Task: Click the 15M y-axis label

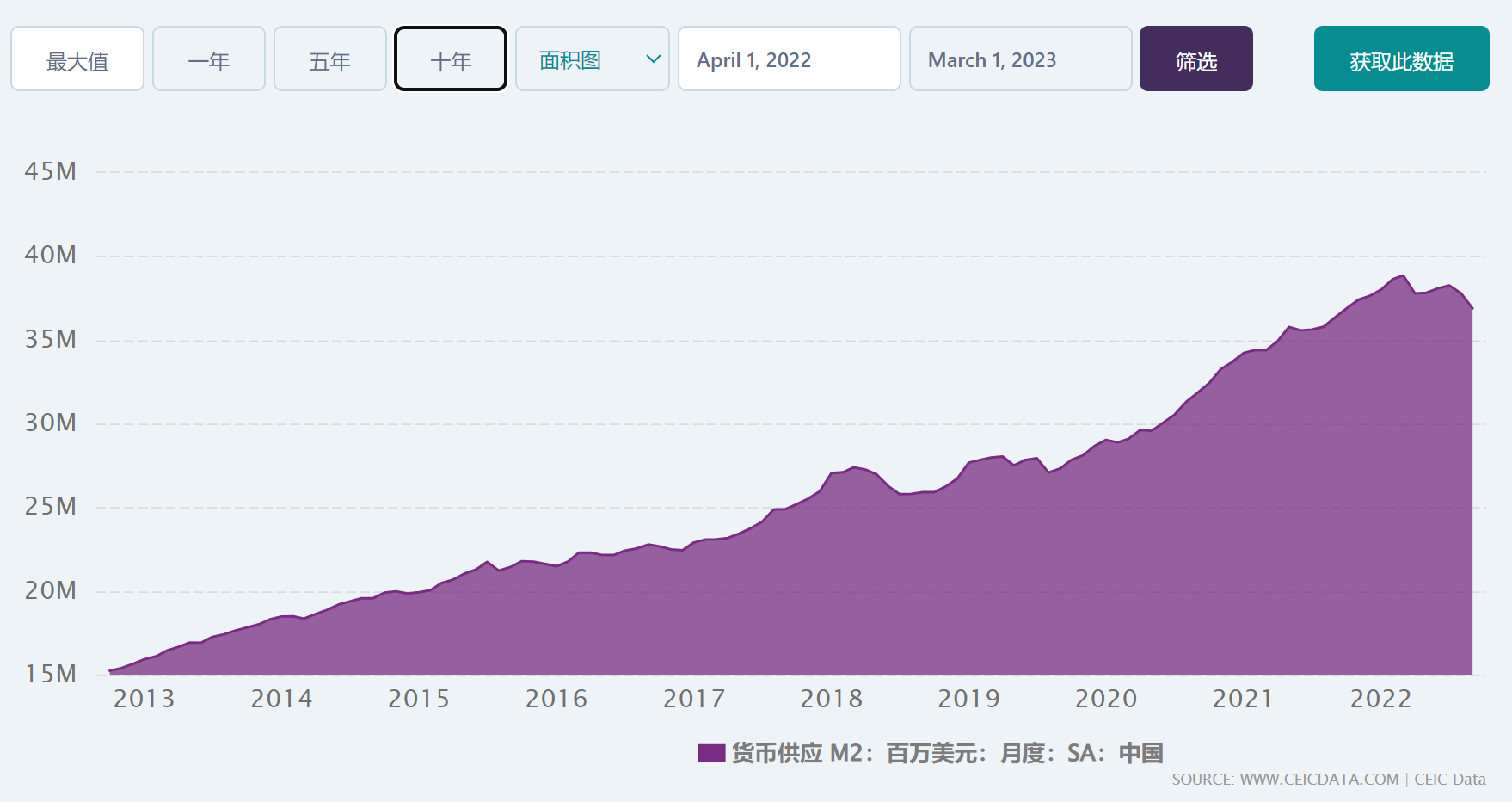Action: (51, 674)
